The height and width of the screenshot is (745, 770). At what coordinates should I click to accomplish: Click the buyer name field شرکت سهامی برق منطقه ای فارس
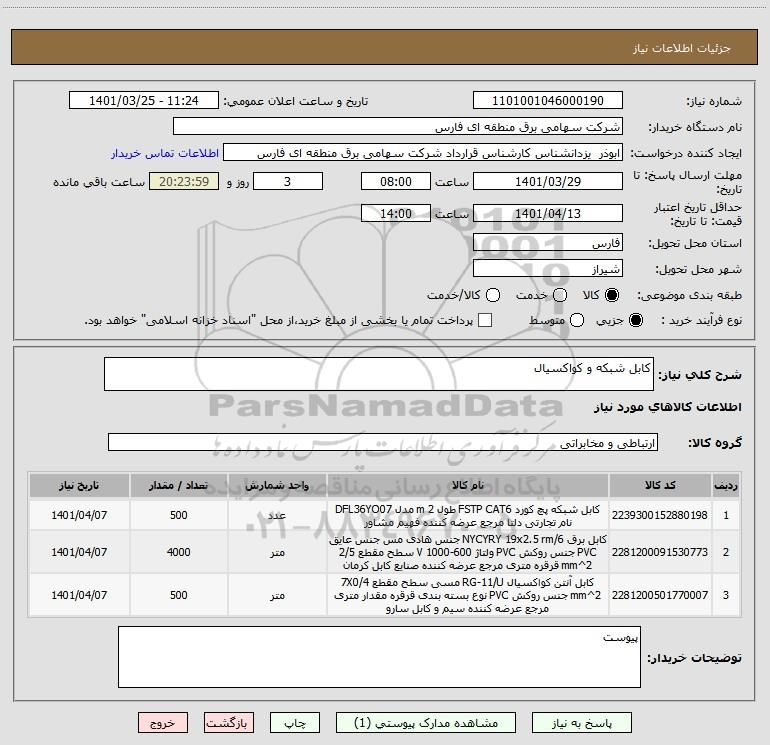click(398, 127)
